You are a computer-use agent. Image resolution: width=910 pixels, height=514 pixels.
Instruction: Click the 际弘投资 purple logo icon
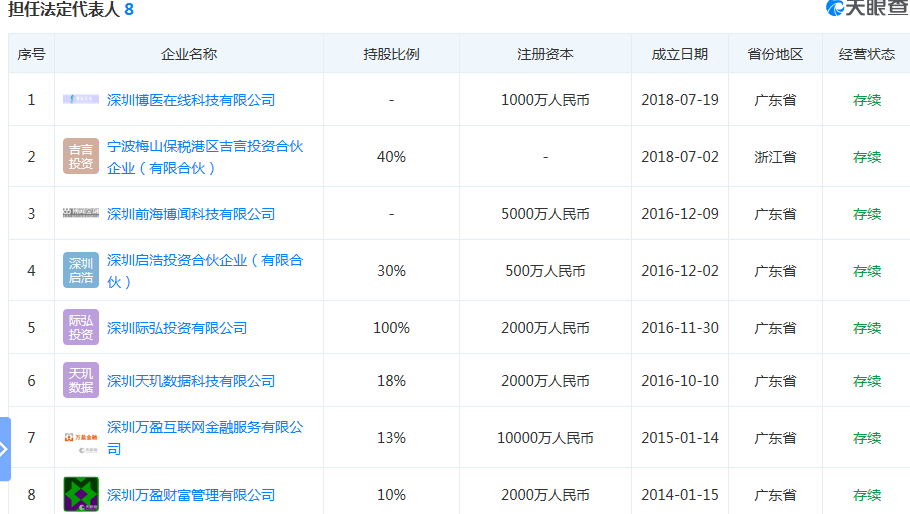click(x=81, y=328)
